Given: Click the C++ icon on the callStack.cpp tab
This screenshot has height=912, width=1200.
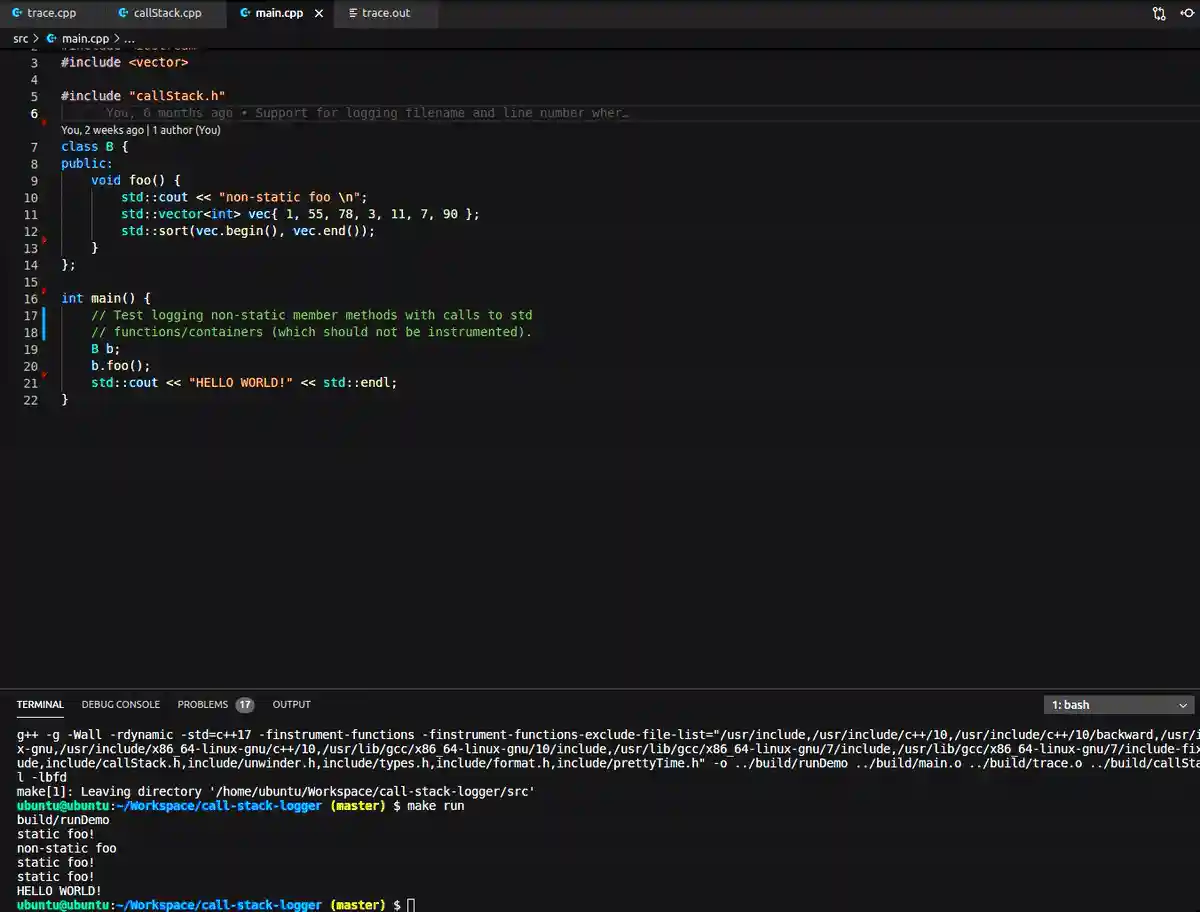Looking at the screenshot, I should click(124, 13).
